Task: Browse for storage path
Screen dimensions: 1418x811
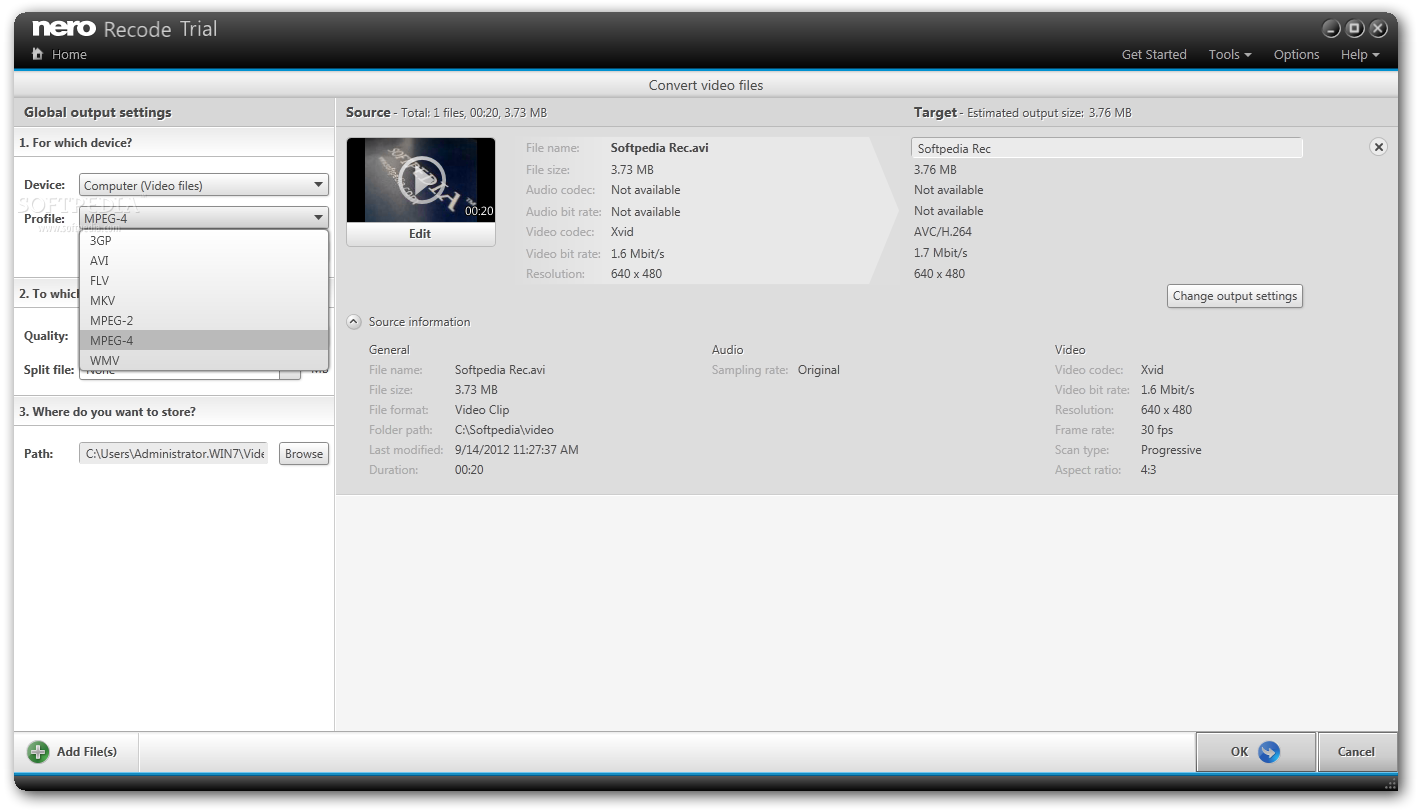Action: tap(304, 454)
